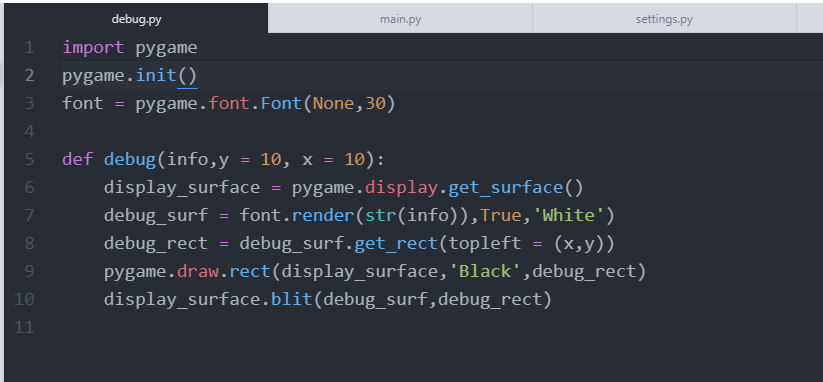823x382 pixels.
Task: Click line number 1 in the gutter
Action: pyautogui.click(x=29, y=48)
